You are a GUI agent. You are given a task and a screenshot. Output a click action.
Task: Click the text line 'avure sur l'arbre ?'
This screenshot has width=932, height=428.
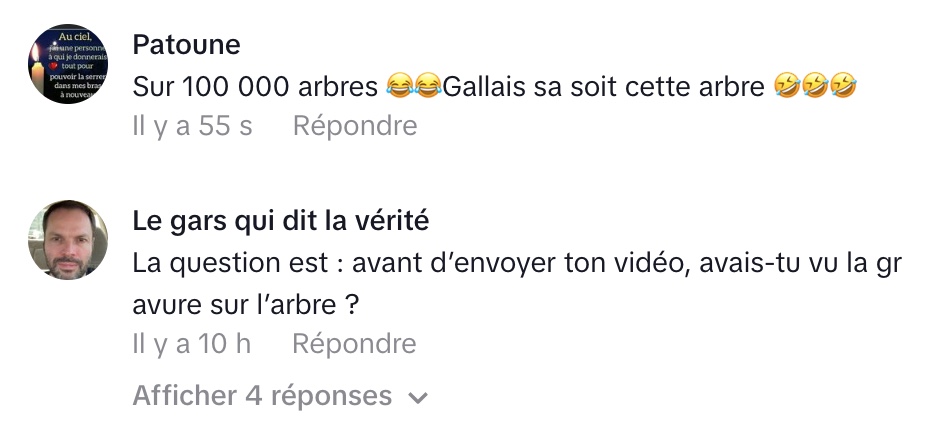click(x=245, y=305)
